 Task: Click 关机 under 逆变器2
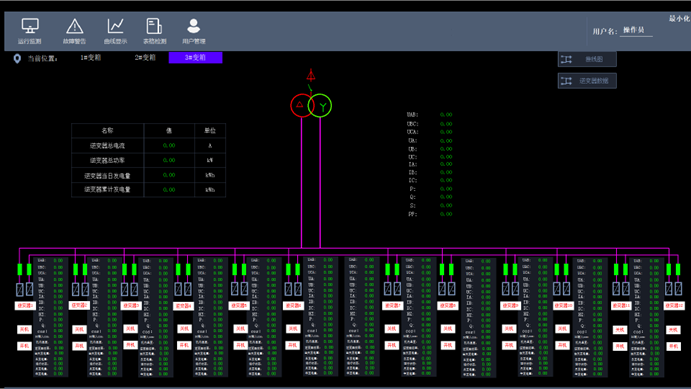click(79, 330)
